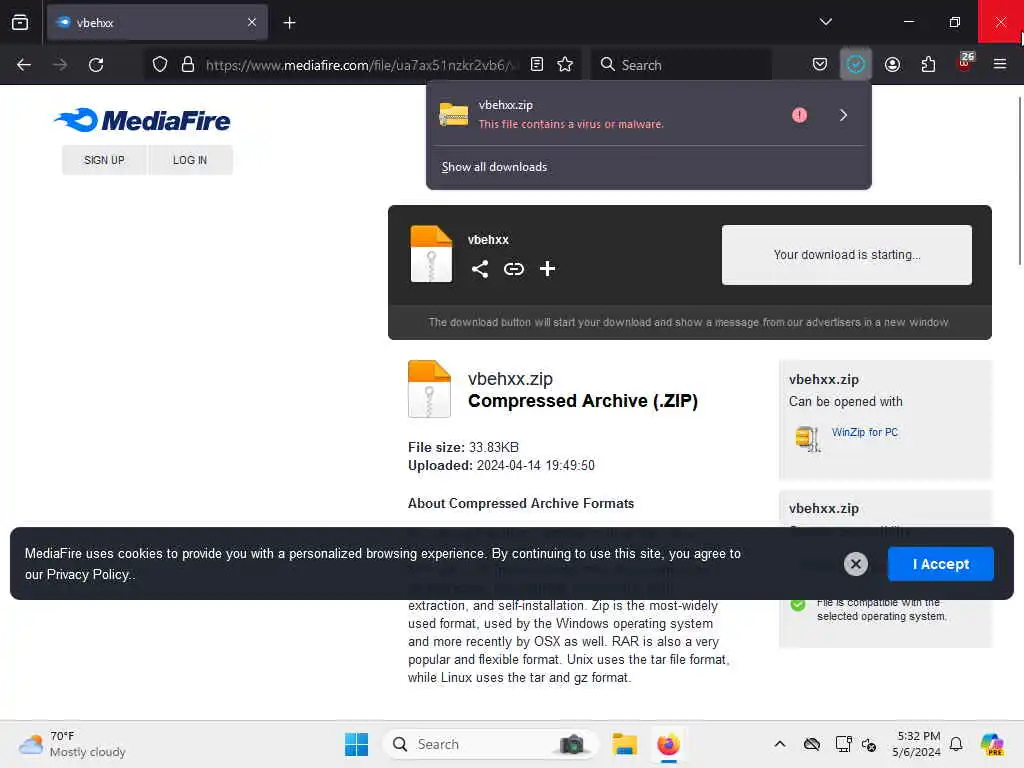Select the 'vbehxx.zip' file name heading
Screen dimensions: 1024x768
[x=510, y=379]
